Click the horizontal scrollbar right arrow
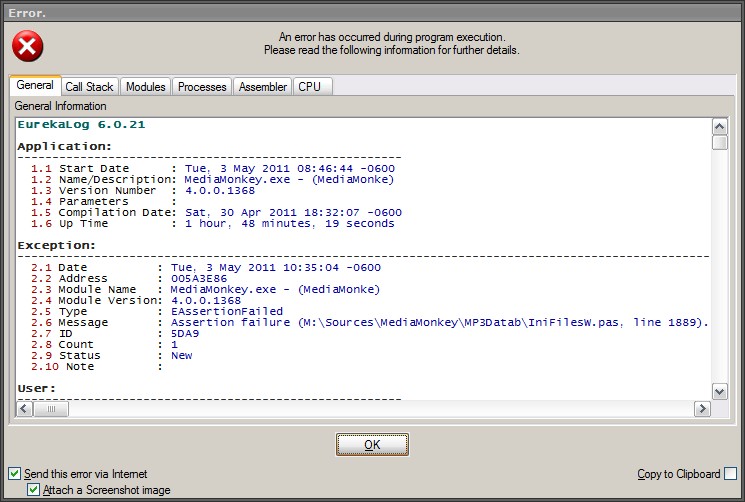The height and width of the screenshot is (502, 745). tap(703, 409)
